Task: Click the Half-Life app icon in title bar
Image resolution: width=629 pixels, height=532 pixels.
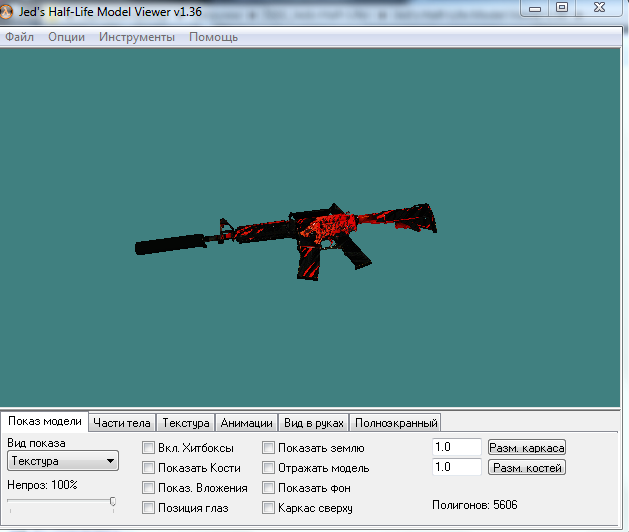Action: click(x=6, y=12)
